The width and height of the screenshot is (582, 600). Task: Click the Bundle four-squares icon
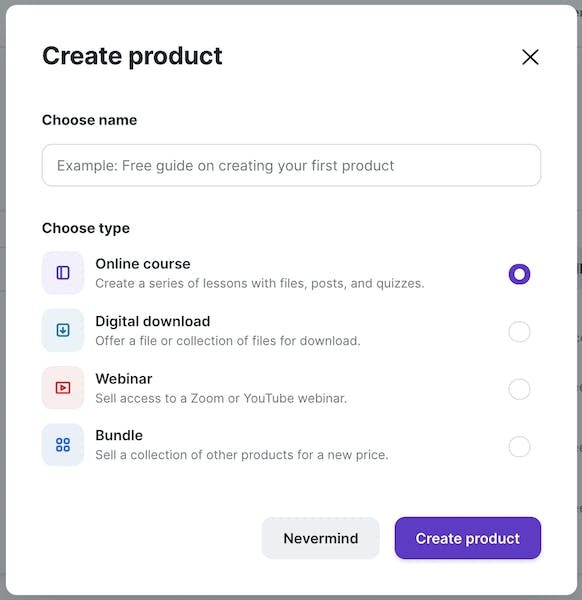(x=63, y=445)
